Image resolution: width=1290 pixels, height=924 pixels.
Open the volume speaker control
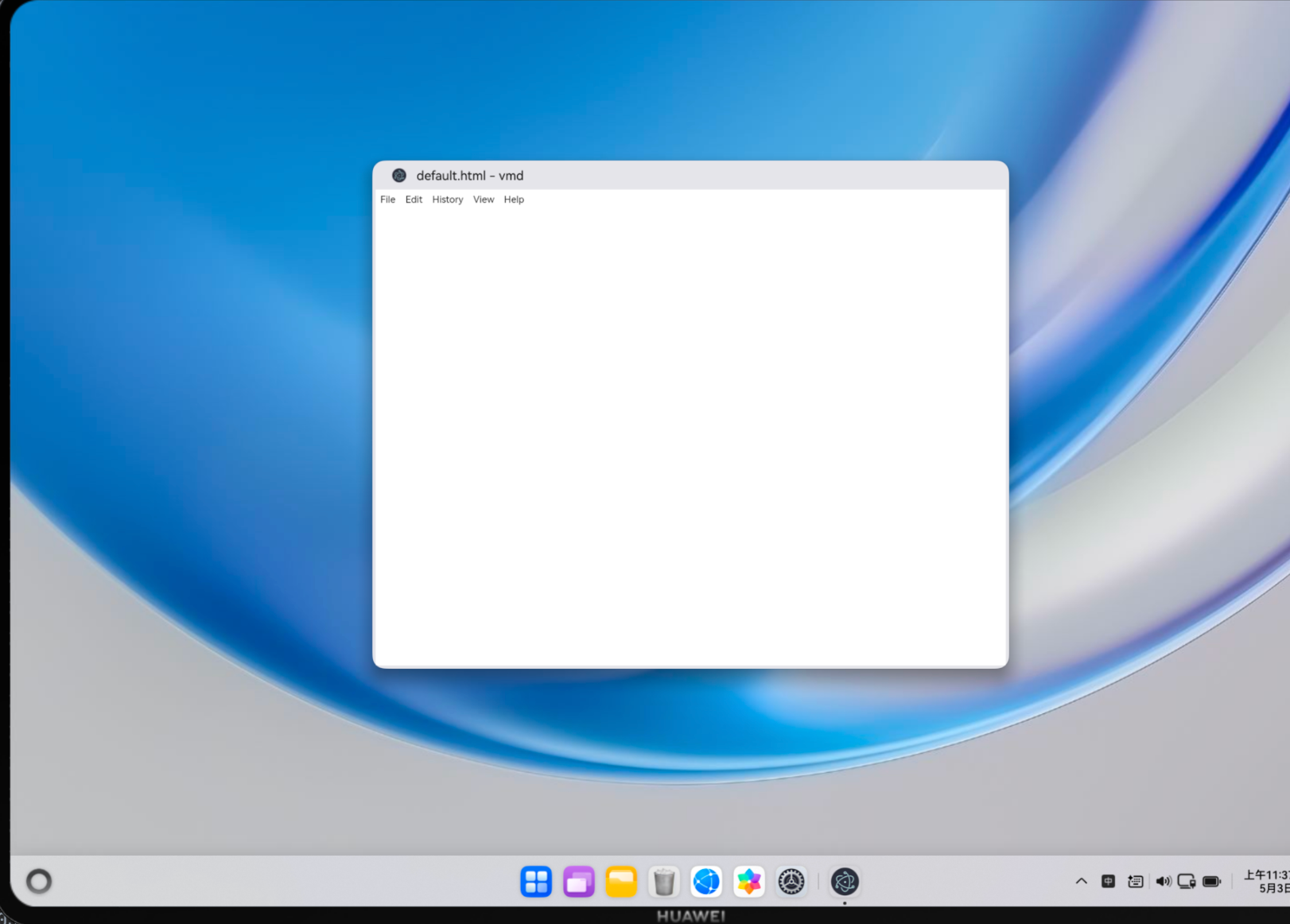click(1164, 881)
